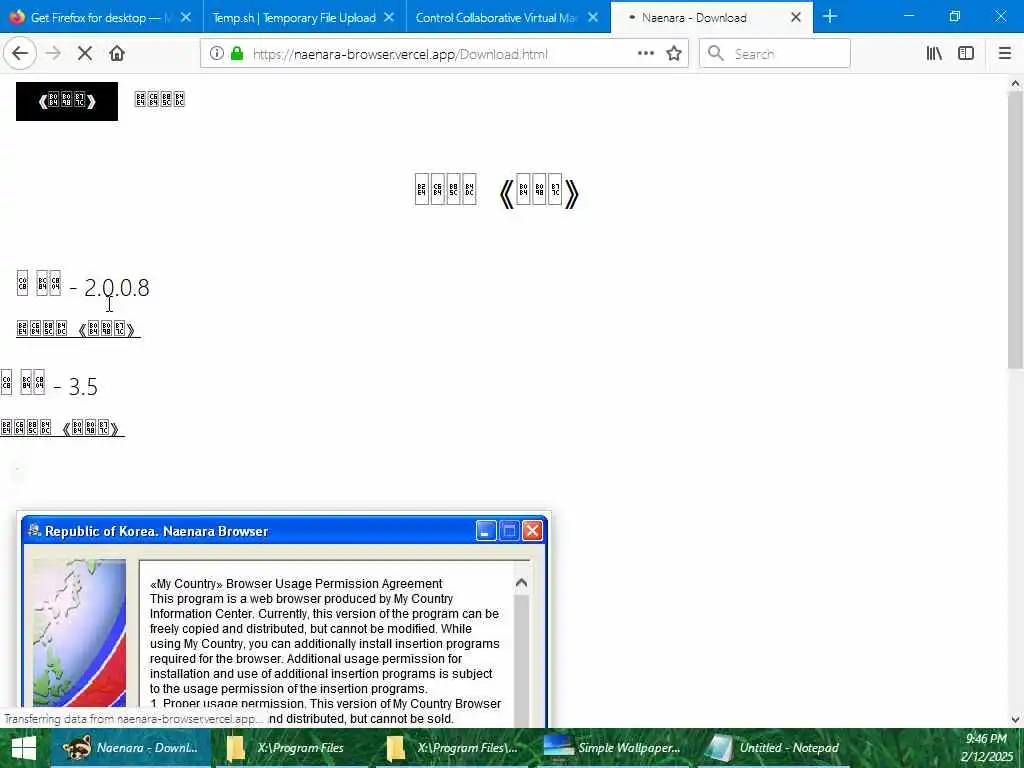This screenshot has width=1024, height=768.
Task: Click the black Naenara logo banner
Action: point(67,101)
